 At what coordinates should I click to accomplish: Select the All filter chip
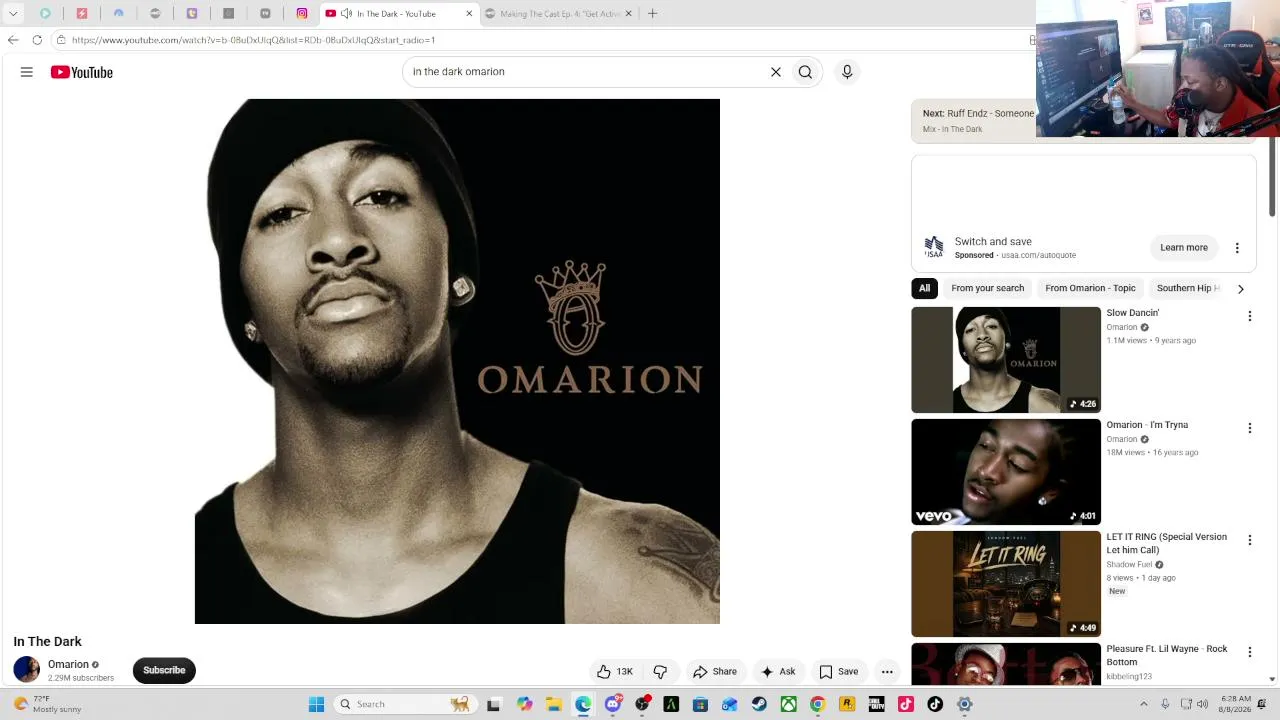point(924,288)
